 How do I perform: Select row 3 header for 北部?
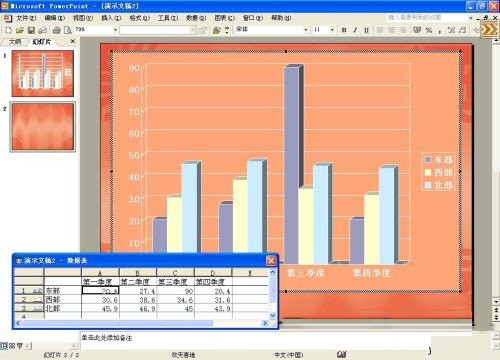click(x=29, y=308)
